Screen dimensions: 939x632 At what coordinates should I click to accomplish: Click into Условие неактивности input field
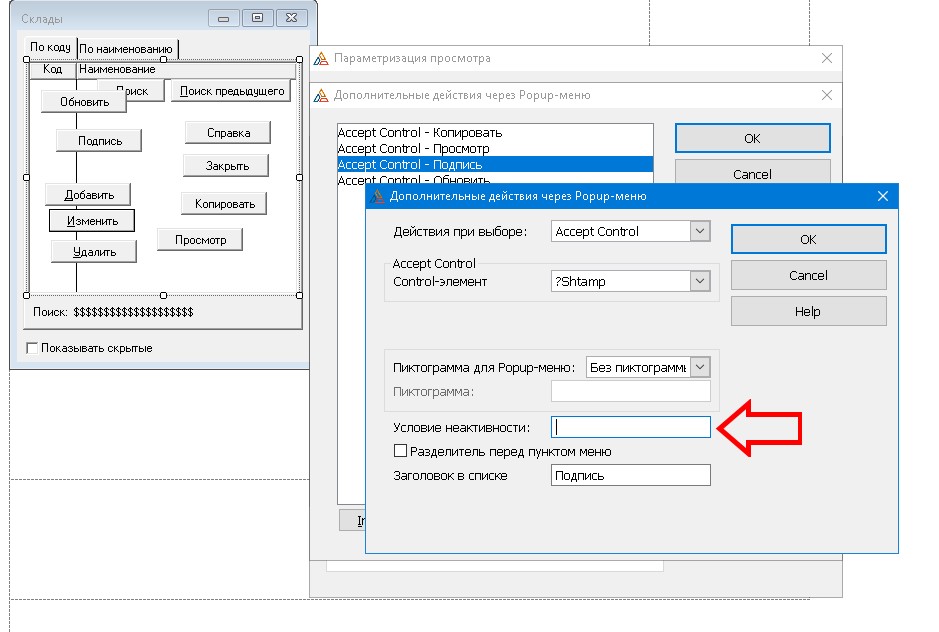click(x=631, y=427)
